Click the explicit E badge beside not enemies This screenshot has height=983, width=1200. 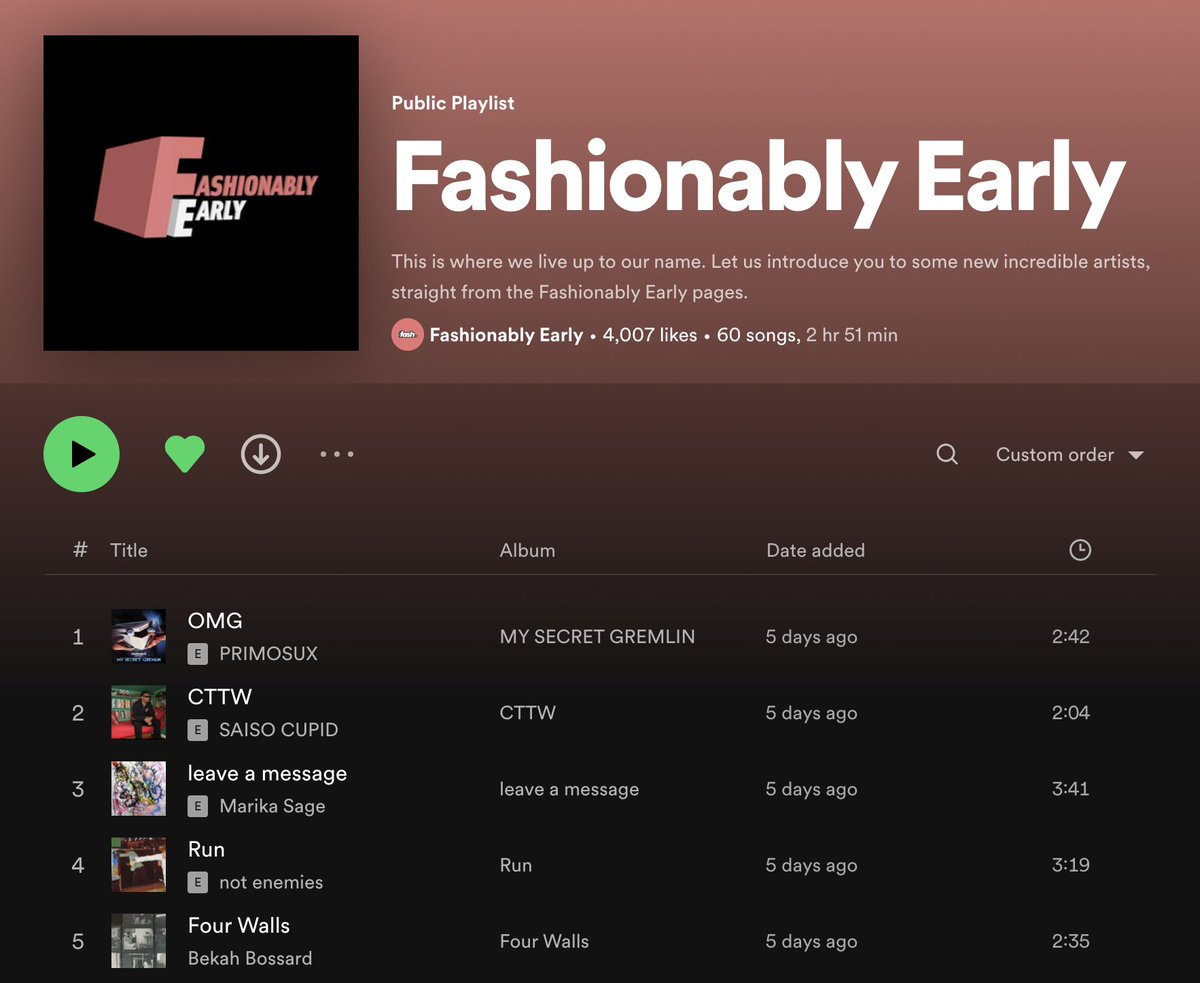click(x=198, y=882)
